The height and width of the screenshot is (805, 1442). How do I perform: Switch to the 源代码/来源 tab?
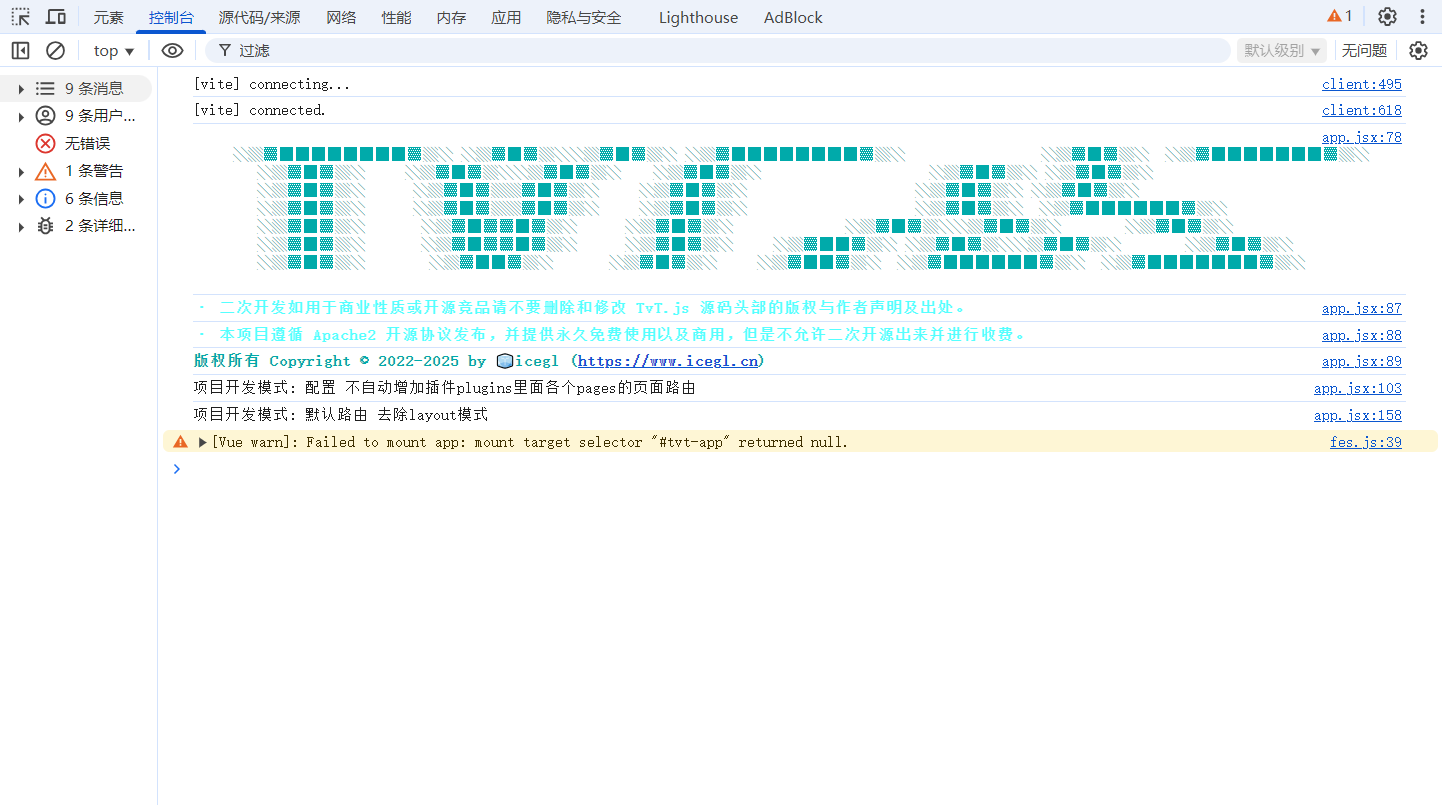(x=259, y=18)
